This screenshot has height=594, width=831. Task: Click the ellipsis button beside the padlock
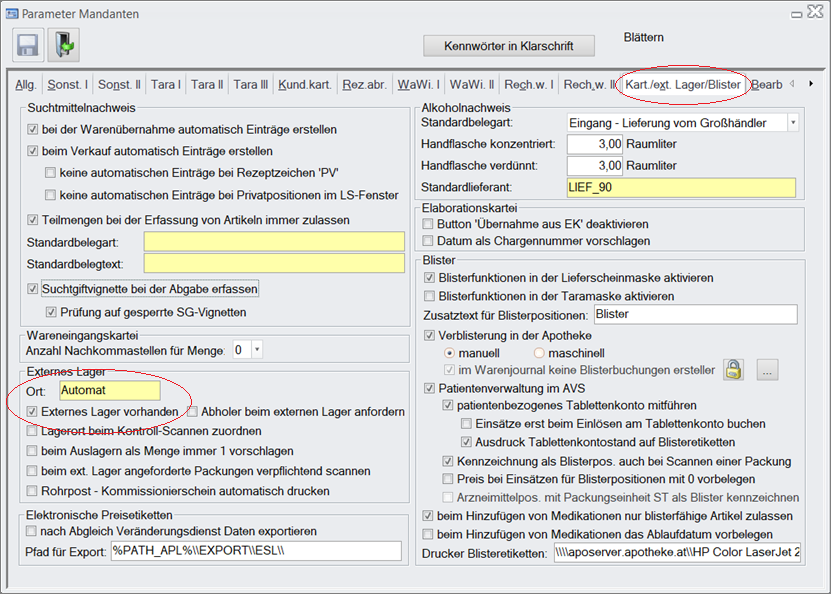pyautogui.click(x=767, y=370)
